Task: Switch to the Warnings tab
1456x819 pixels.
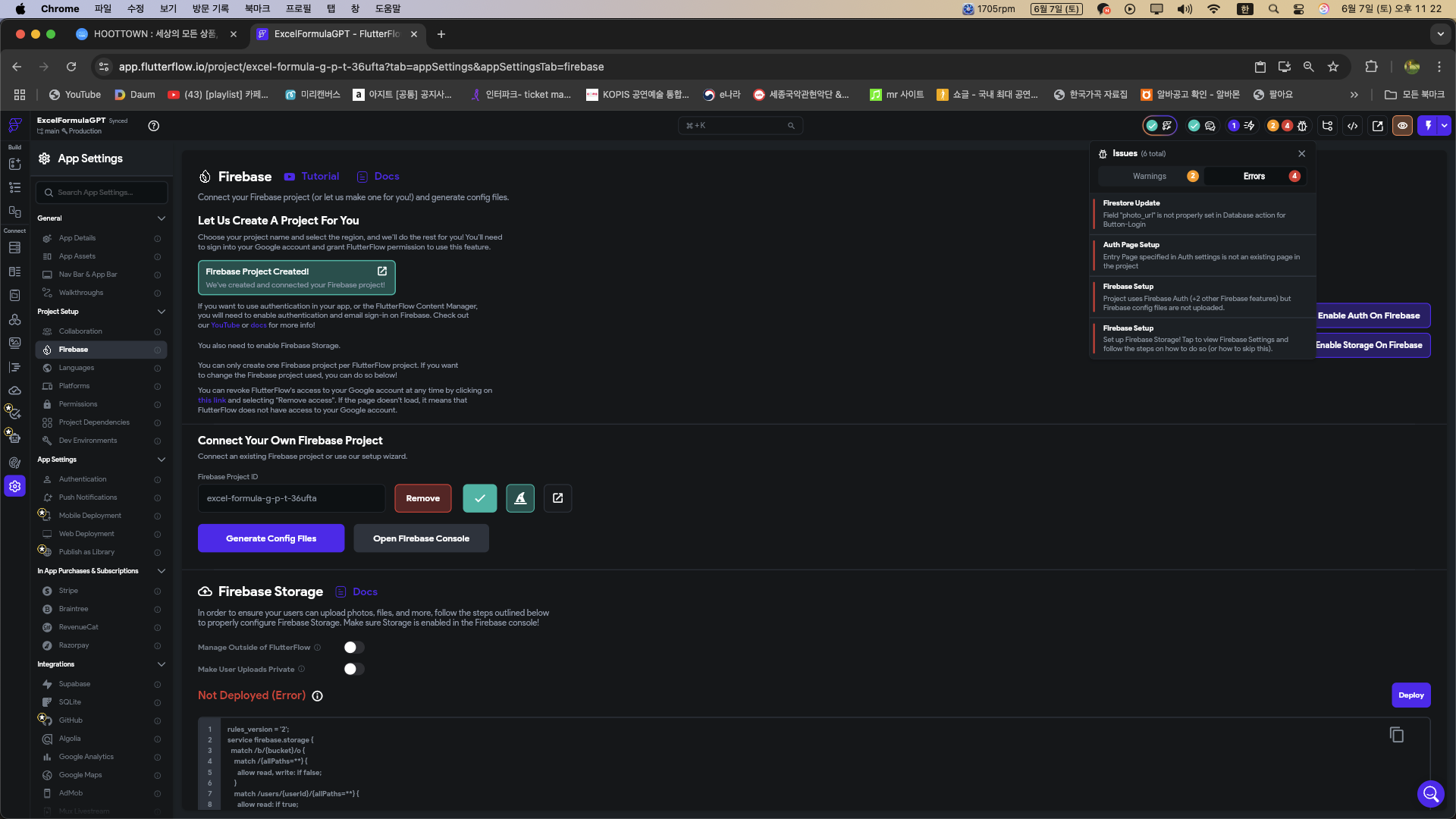Action: [1150, 177]
